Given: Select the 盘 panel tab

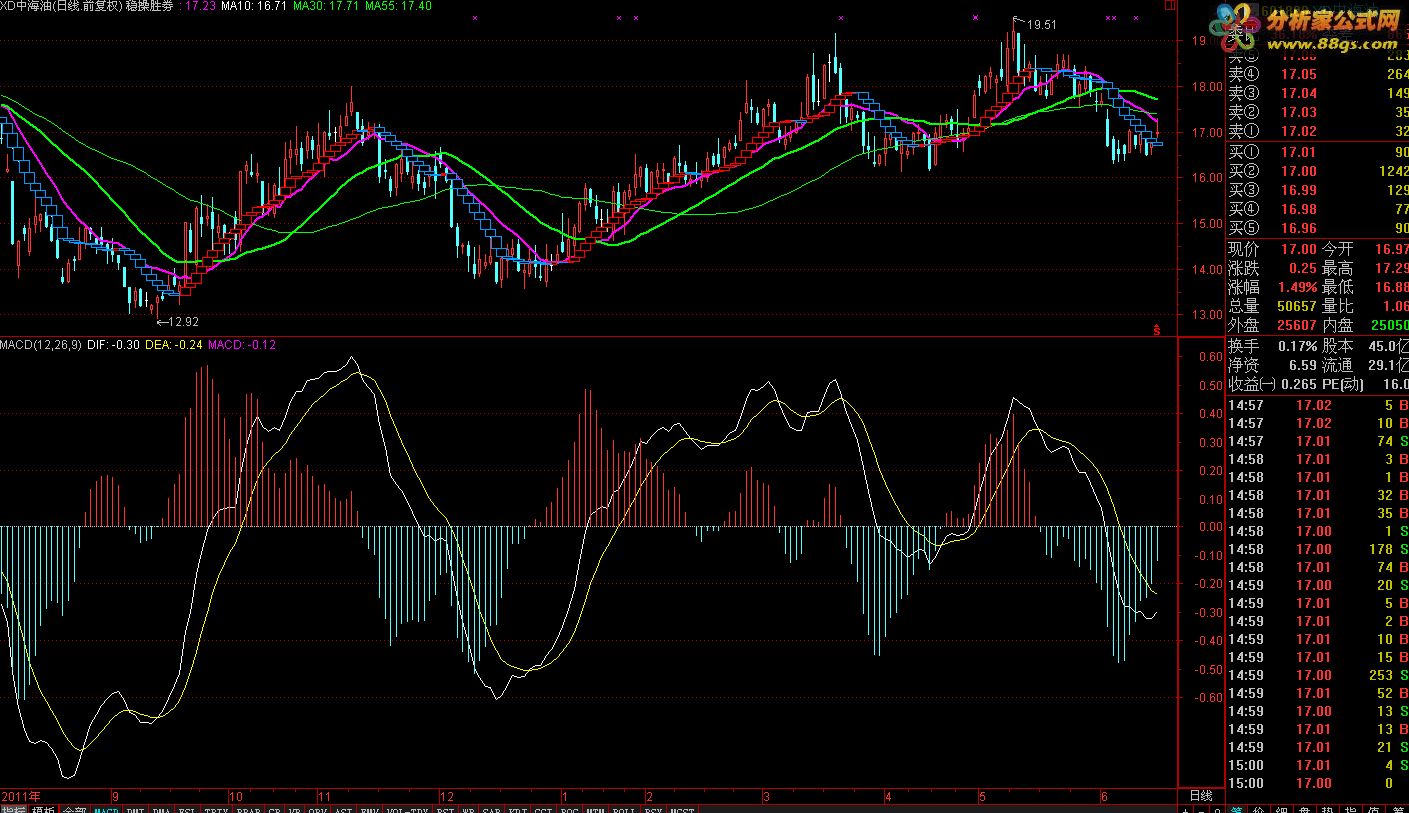Looking at the screenshot, I should point(1304,809).
